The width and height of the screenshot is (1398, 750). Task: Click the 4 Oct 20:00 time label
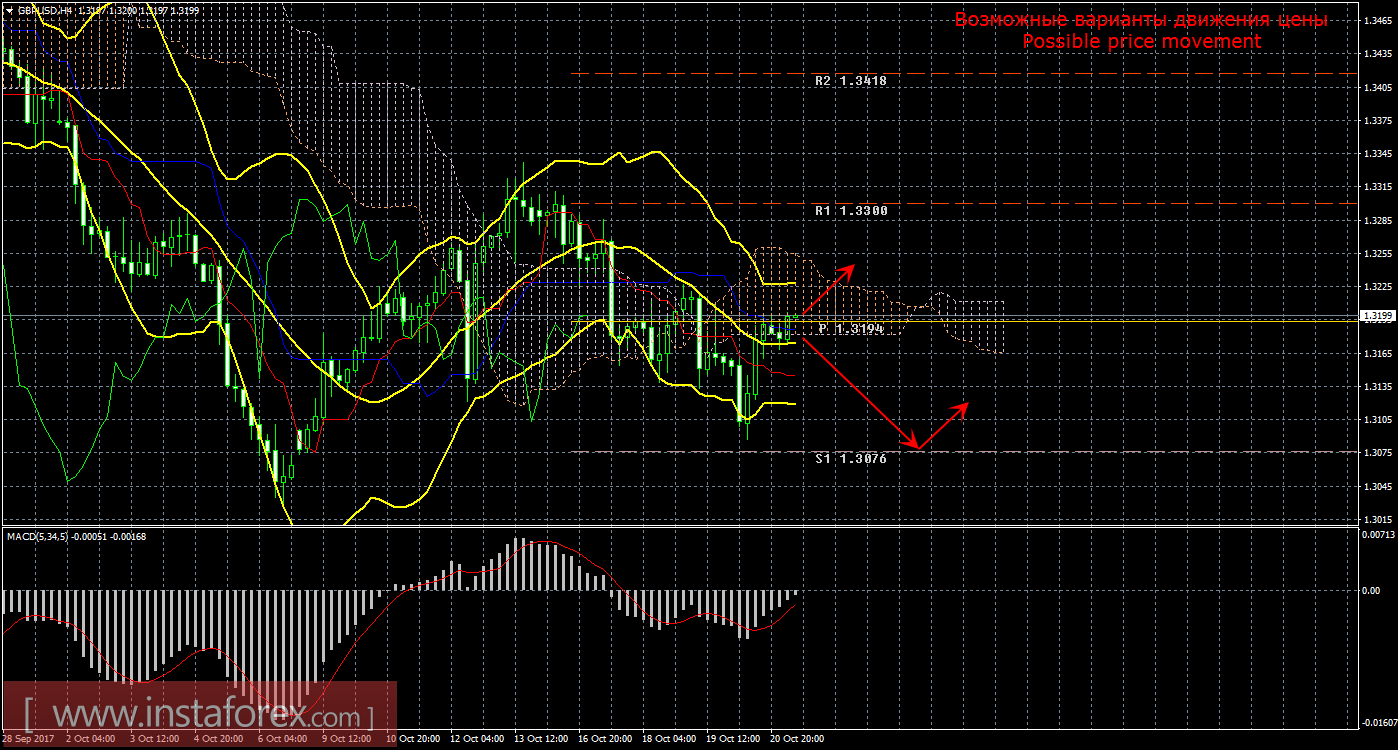click(219, 739)
